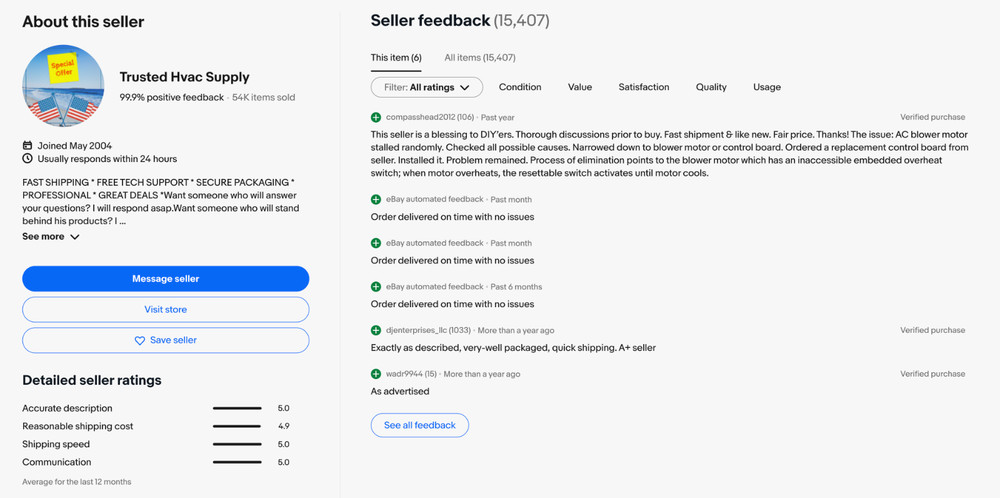The height and width of the screenshot is (498, 1000).
Task: Open the Visit store button
Action: click(x=165, y=310)
